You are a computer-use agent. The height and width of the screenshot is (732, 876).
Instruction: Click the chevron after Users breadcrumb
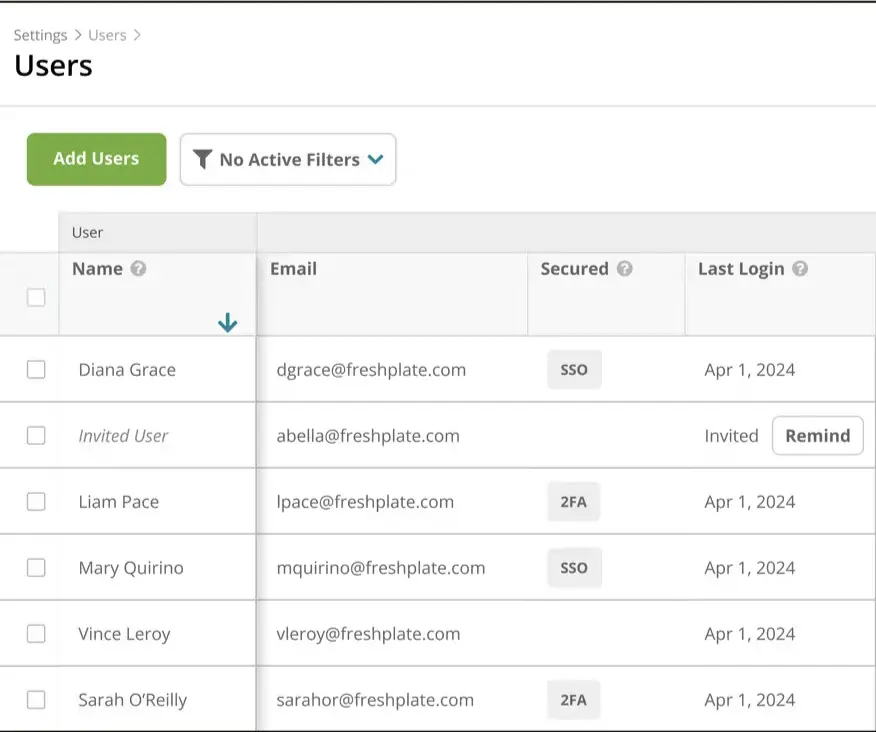pos(137,34)
